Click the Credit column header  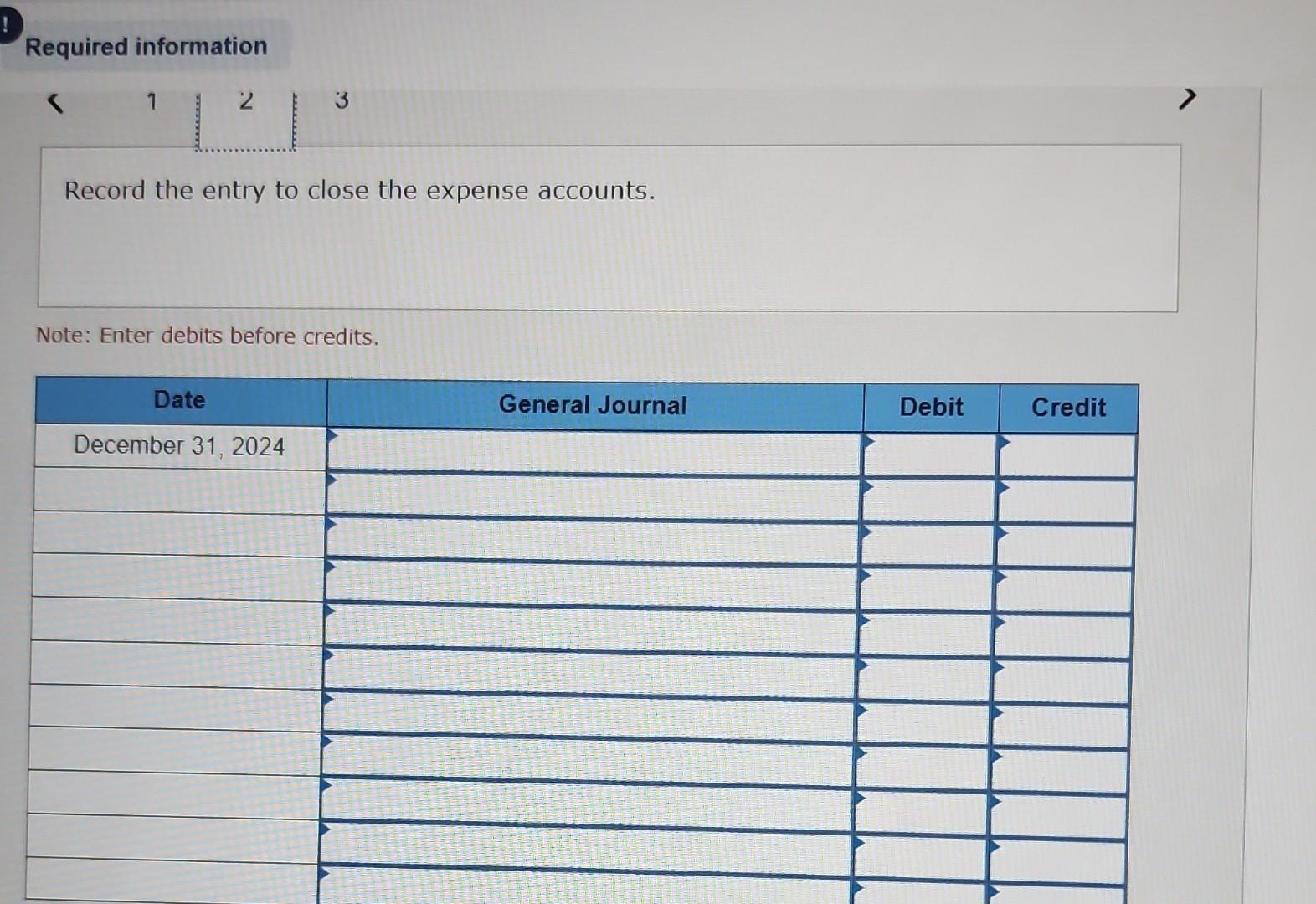[1068, 408]
